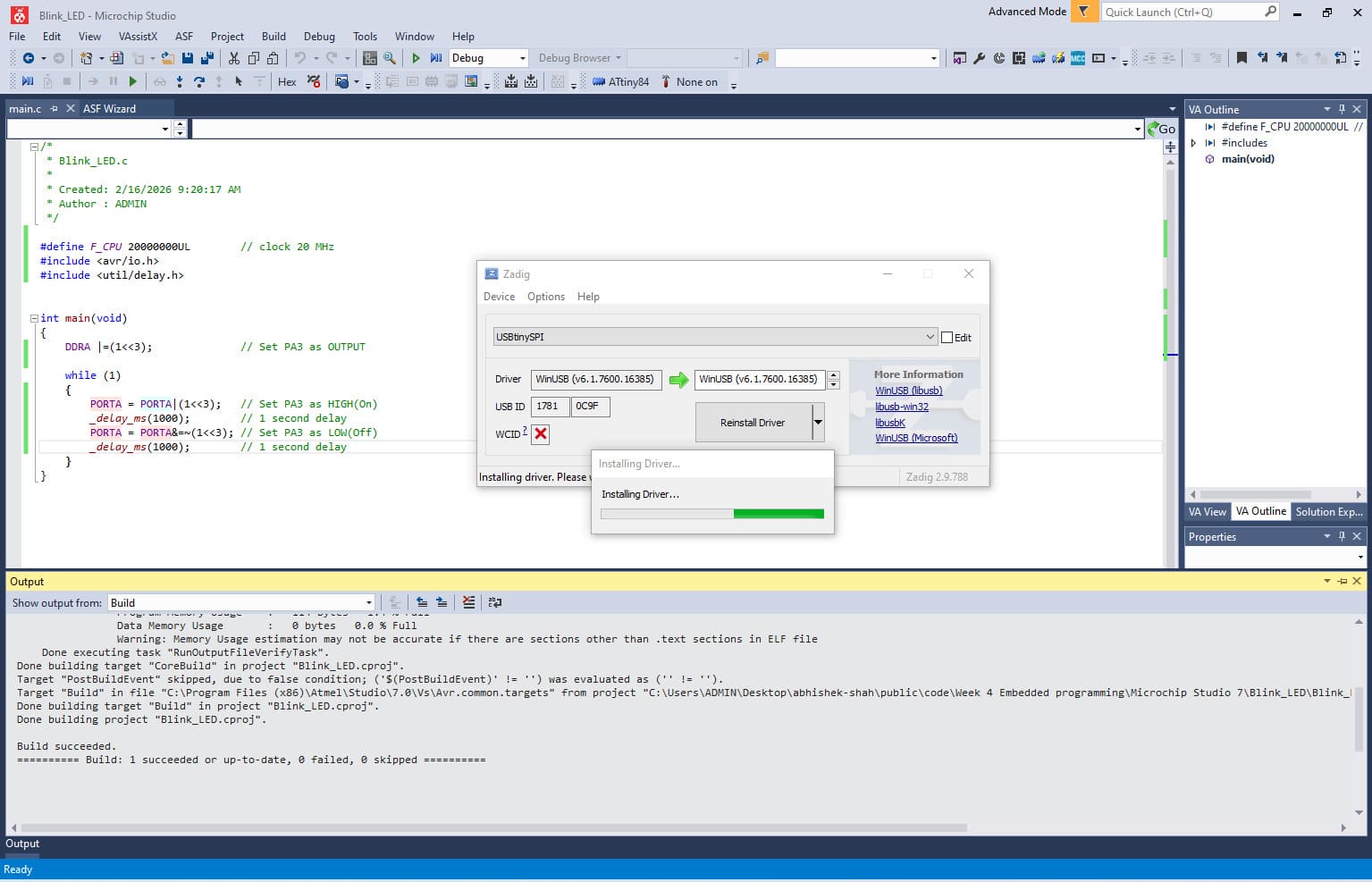
Task: Expand the #includes node in VA Outline
Action: 1193,143
